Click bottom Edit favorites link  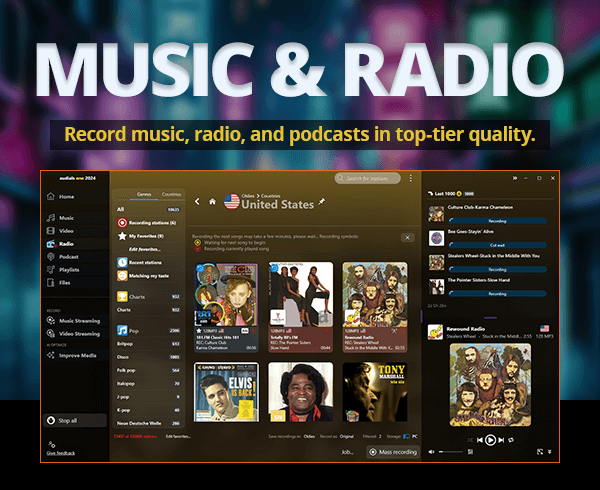178,436
